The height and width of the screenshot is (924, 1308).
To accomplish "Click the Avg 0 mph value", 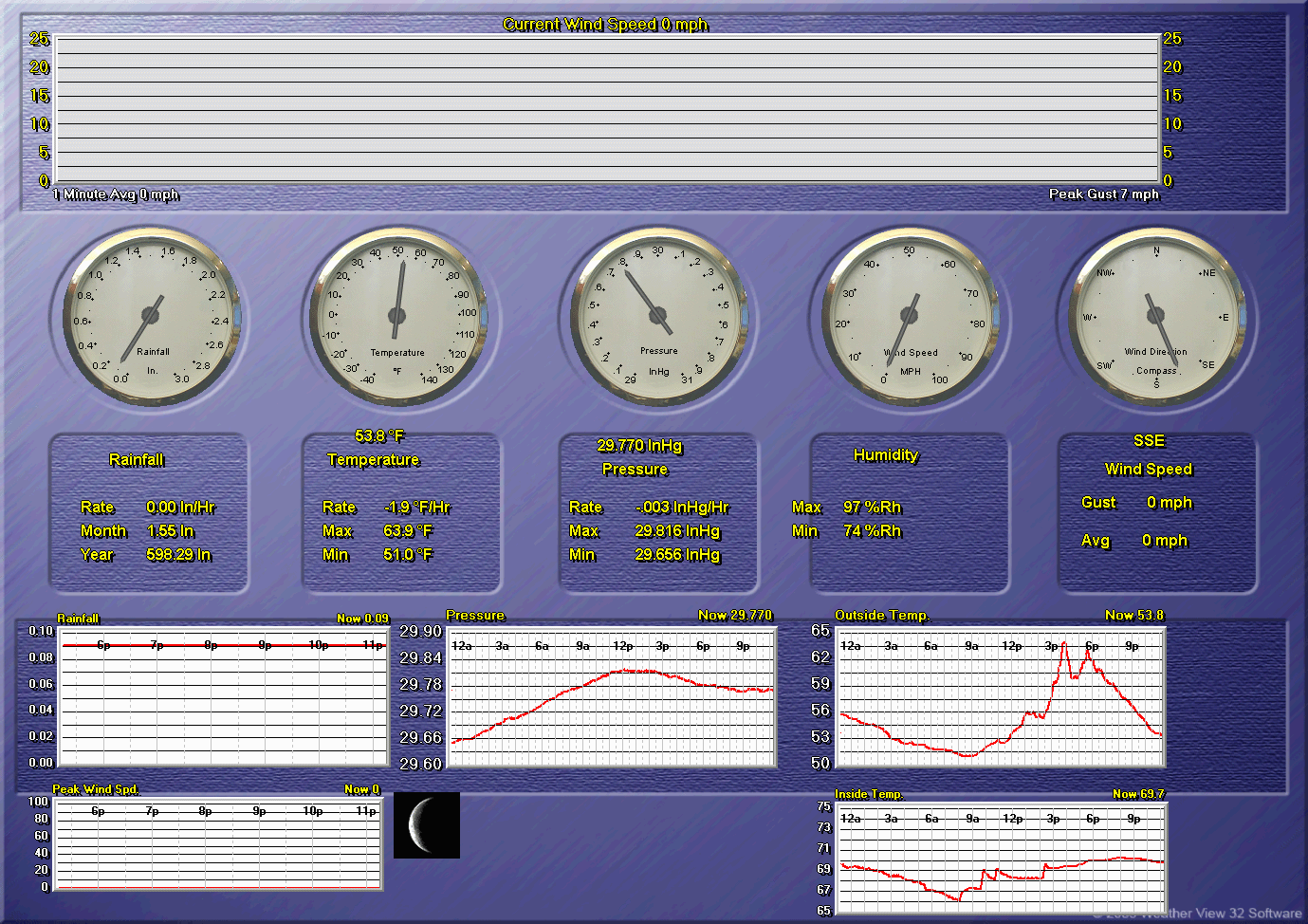I will click(1165, 541).
